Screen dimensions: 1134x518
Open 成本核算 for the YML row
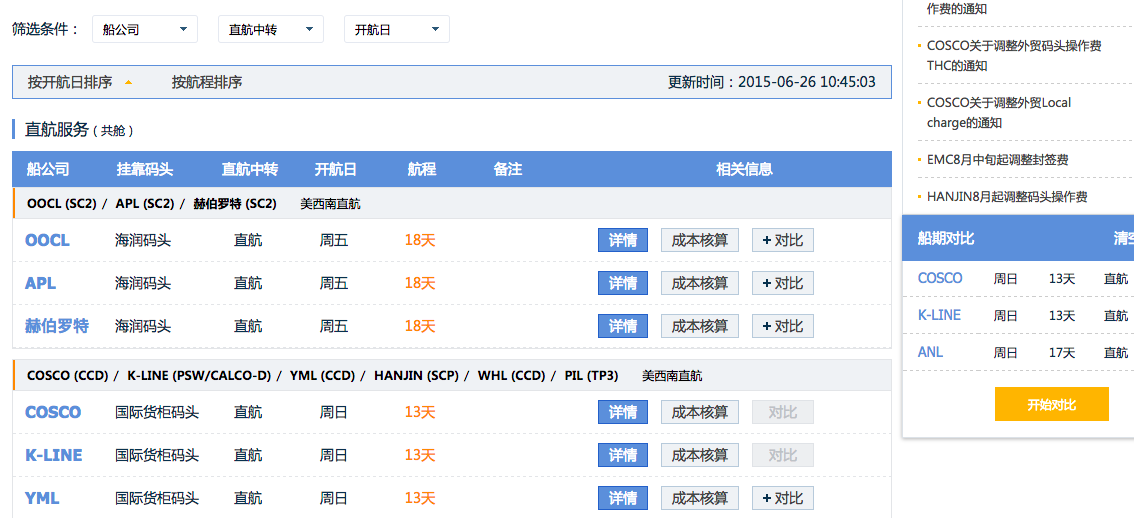[x=699, y=498]
